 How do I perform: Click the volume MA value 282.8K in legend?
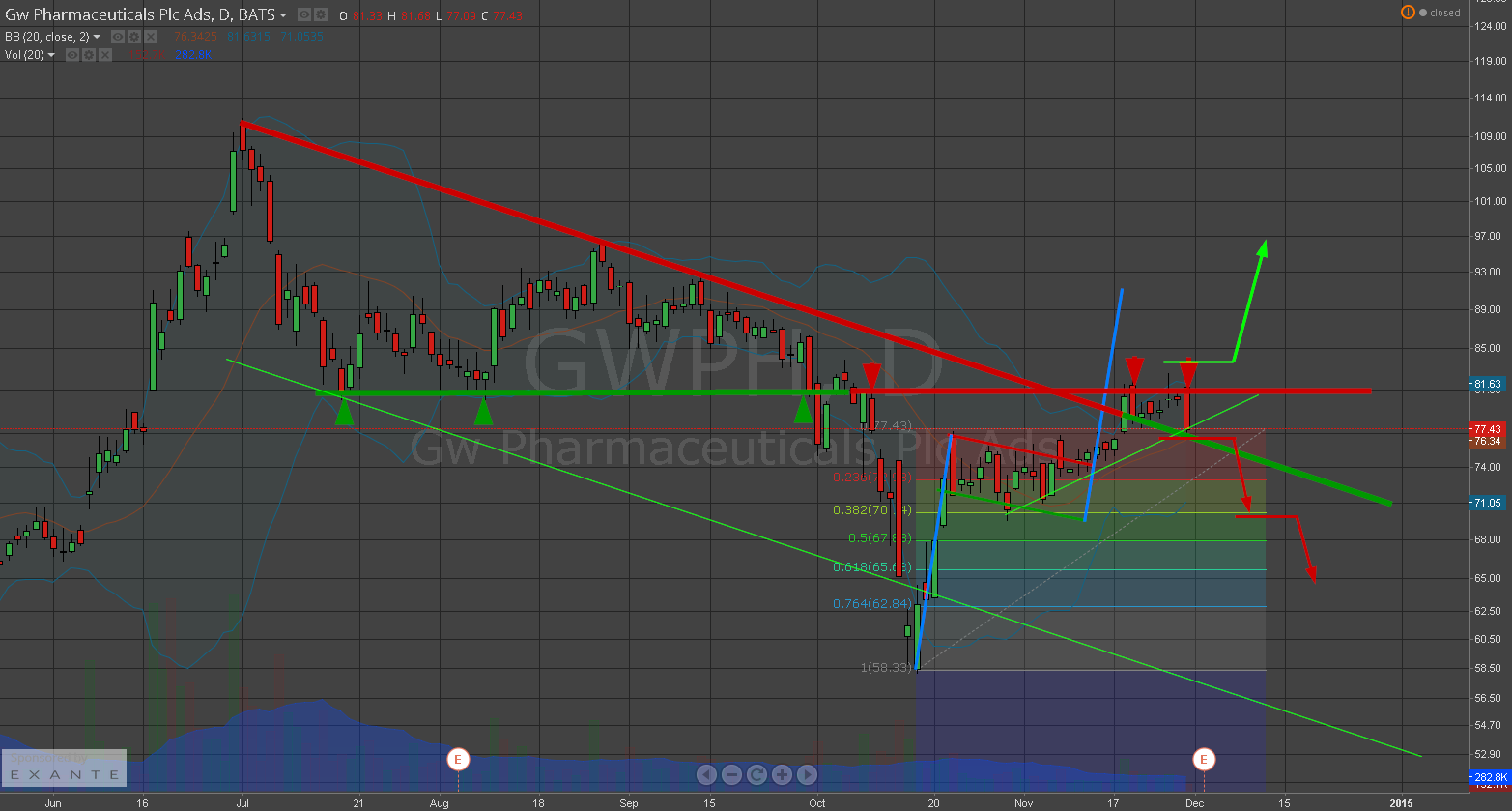(193, 55)
